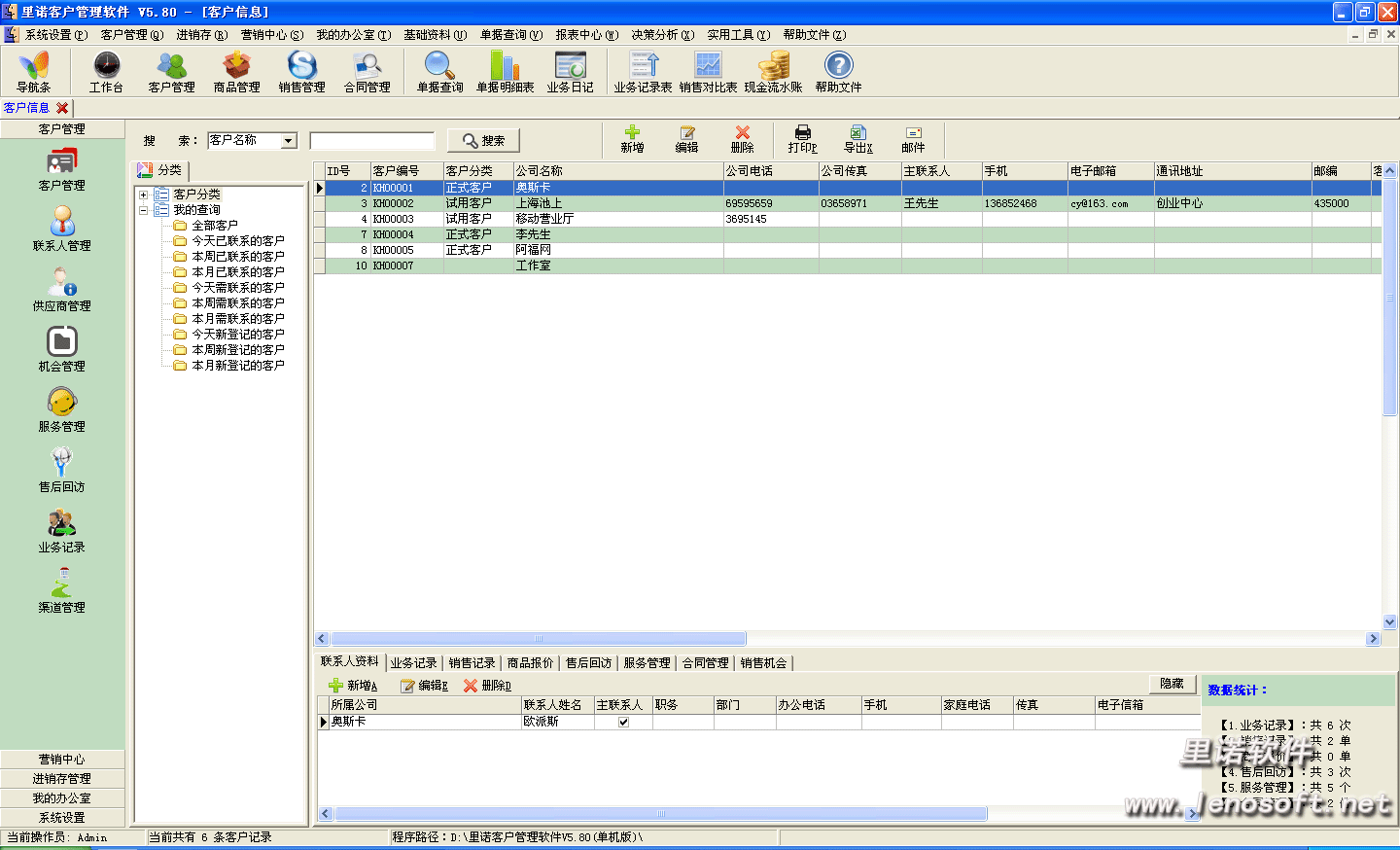The width and height of the screenshot is (1400, 850).
Task: Open the 工作台 workbench toolbar icon
Action: pos(106,71)
